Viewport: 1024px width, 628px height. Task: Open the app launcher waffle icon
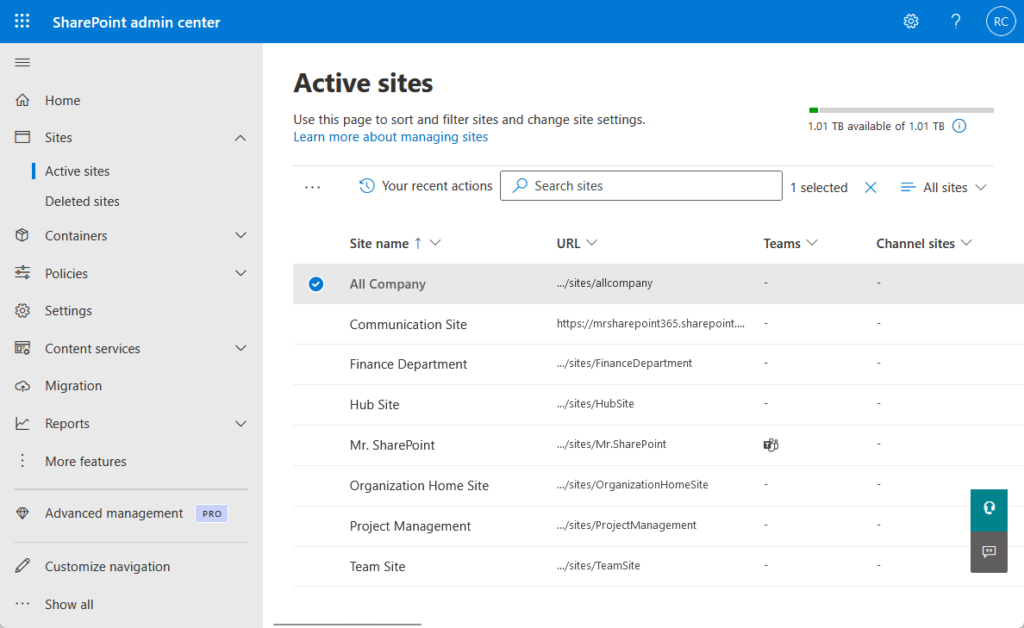click(x=22, y=22)
